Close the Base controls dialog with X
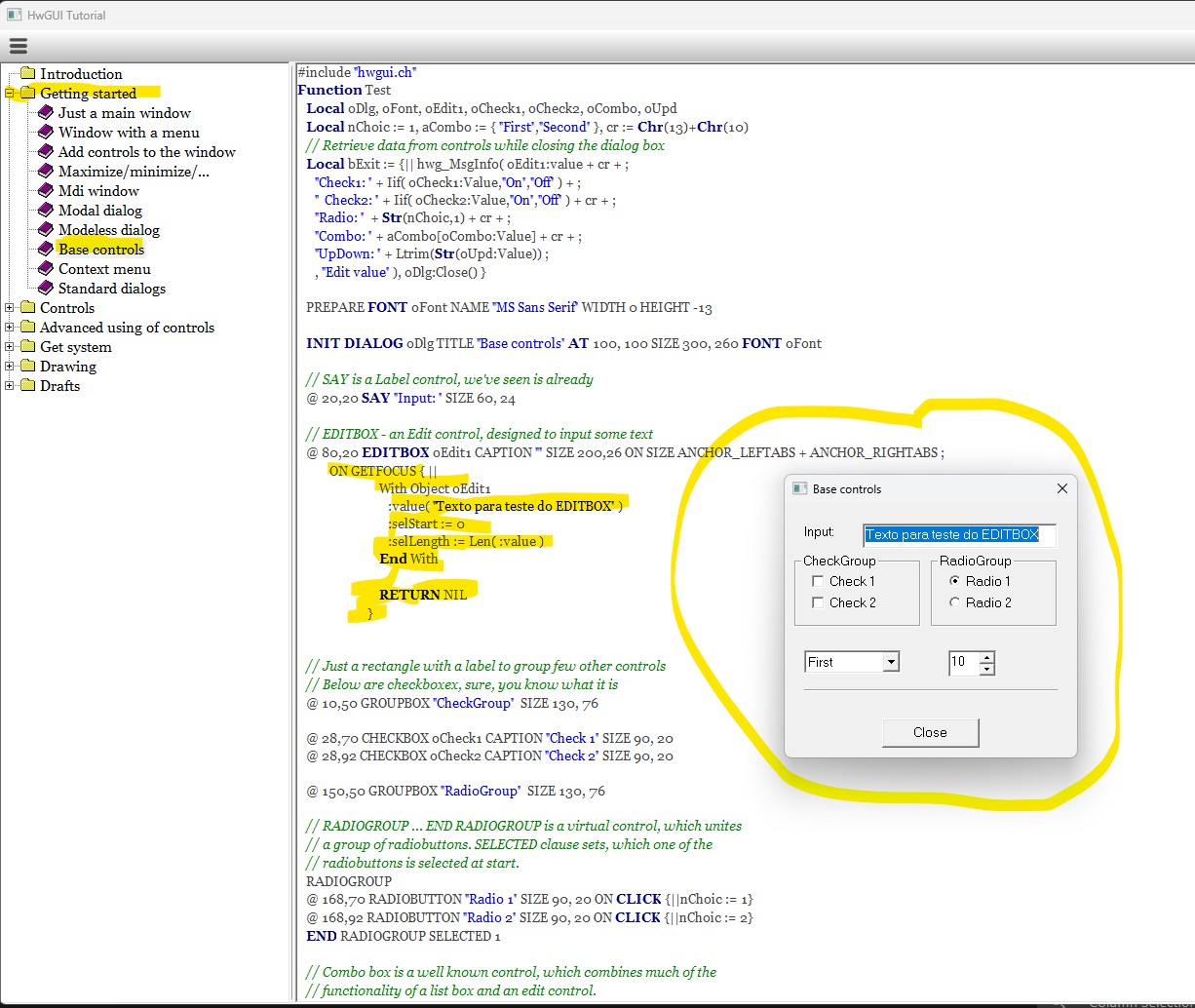The width and height of the screenshot is (1195, 1008). point(1062,488)
